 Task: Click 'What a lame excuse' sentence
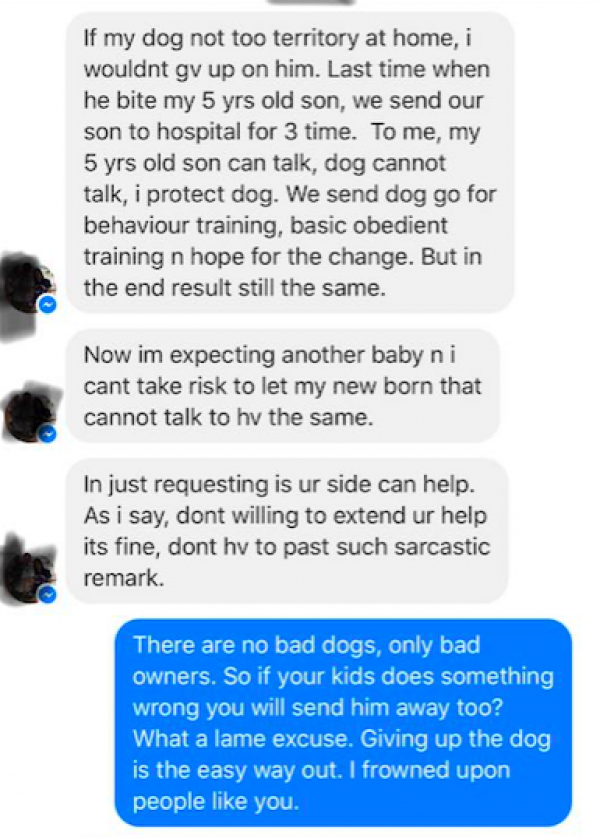coord(243,739)
